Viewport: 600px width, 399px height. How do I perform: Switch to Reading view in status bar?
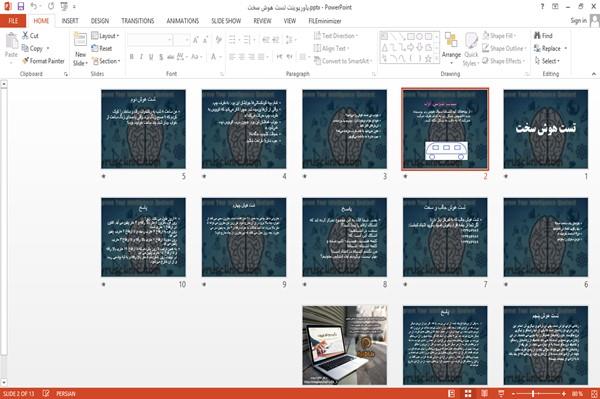[x=484, y=394]
